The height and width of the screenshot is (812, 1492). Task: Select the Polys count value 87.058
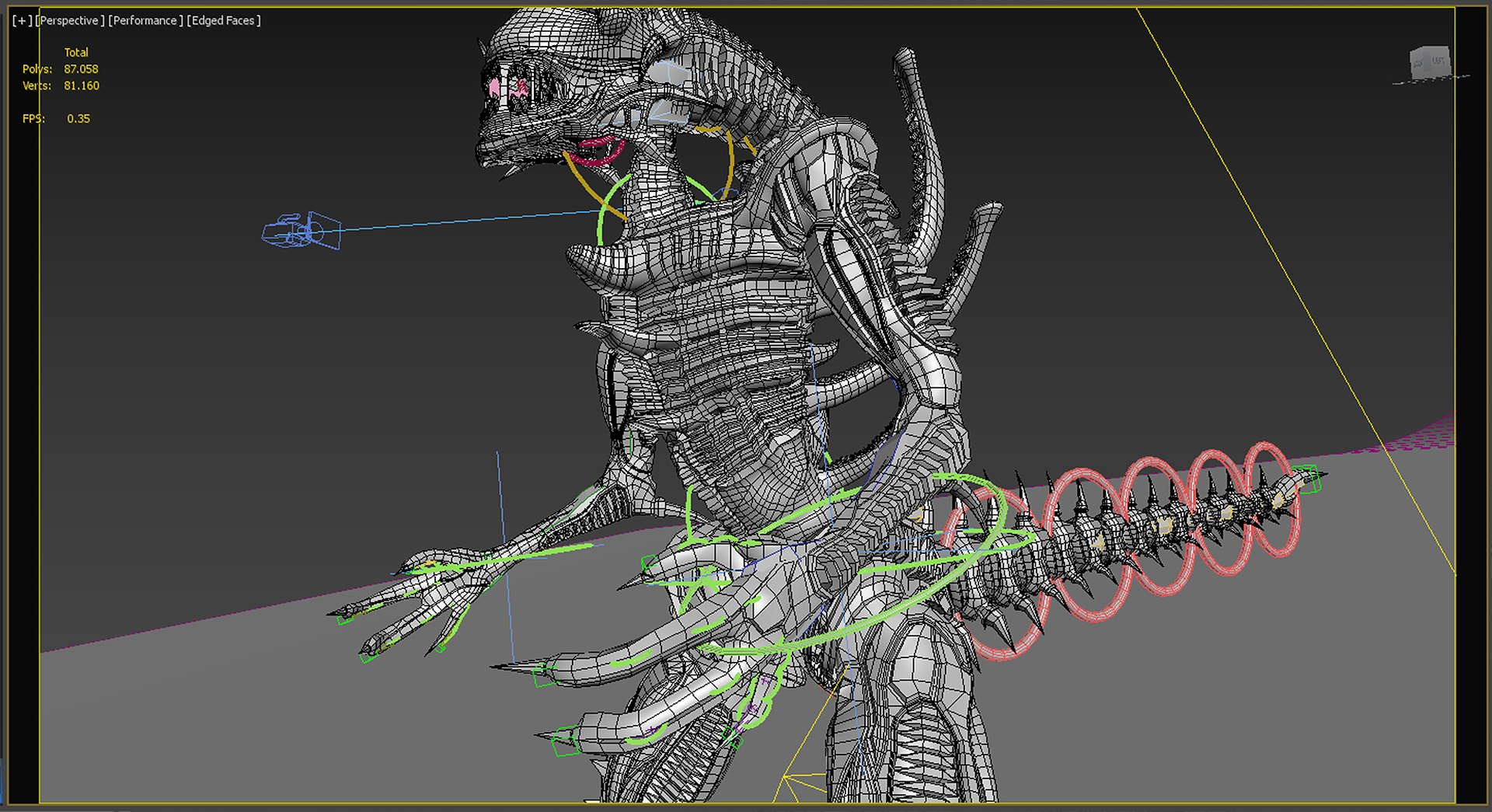point(81,69)
